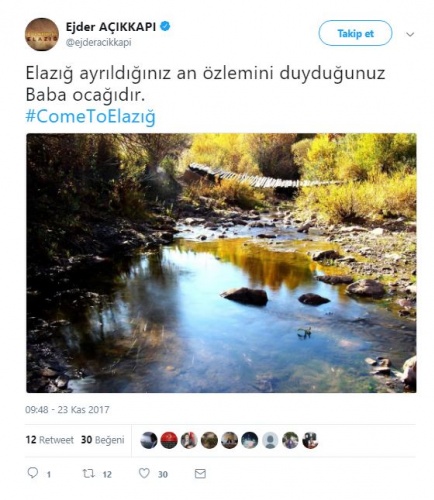Open red flag liker avatar
Viewport: 434px width, 500px height.
(x=169, y=440)
